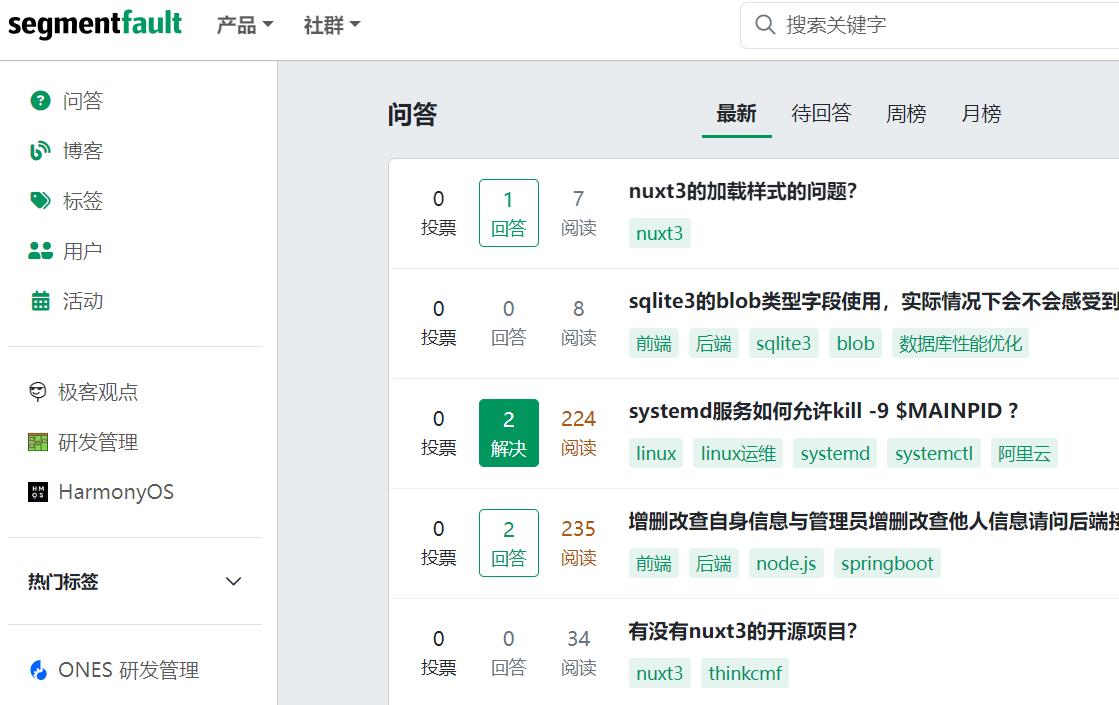Switch to the 周榜 tab
This screenshot has height=705, width=1119.
pyautogui.click(x=906, y=114)
